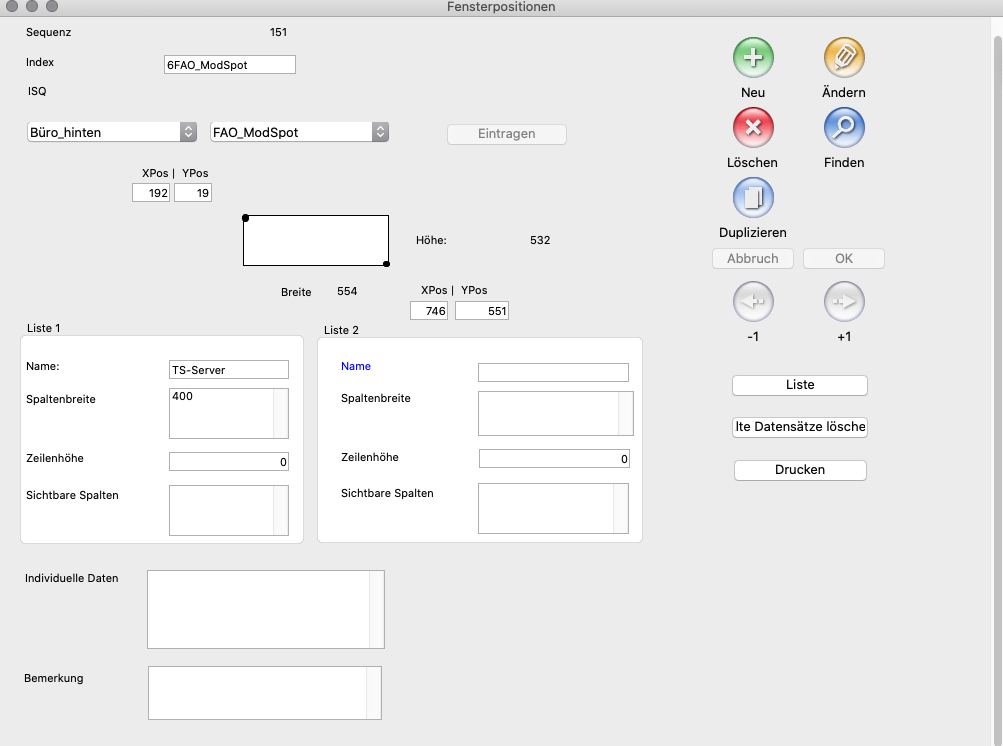
Task: Click the Liste 2 Name input field
Action: tap(553, 372)
